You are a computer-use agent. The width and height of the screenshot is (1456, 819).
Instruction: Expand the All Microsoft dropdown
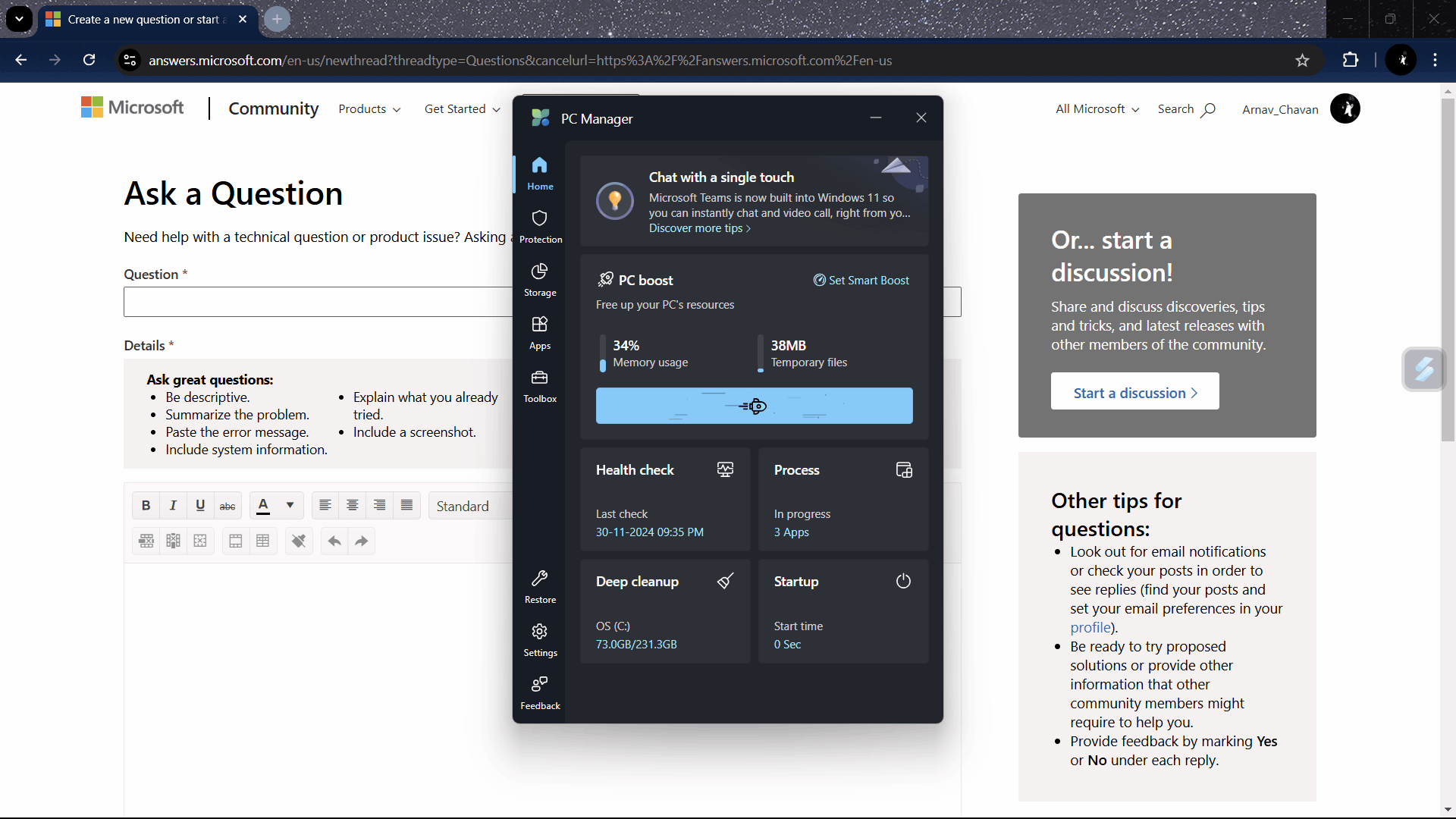coord(1097,109)
